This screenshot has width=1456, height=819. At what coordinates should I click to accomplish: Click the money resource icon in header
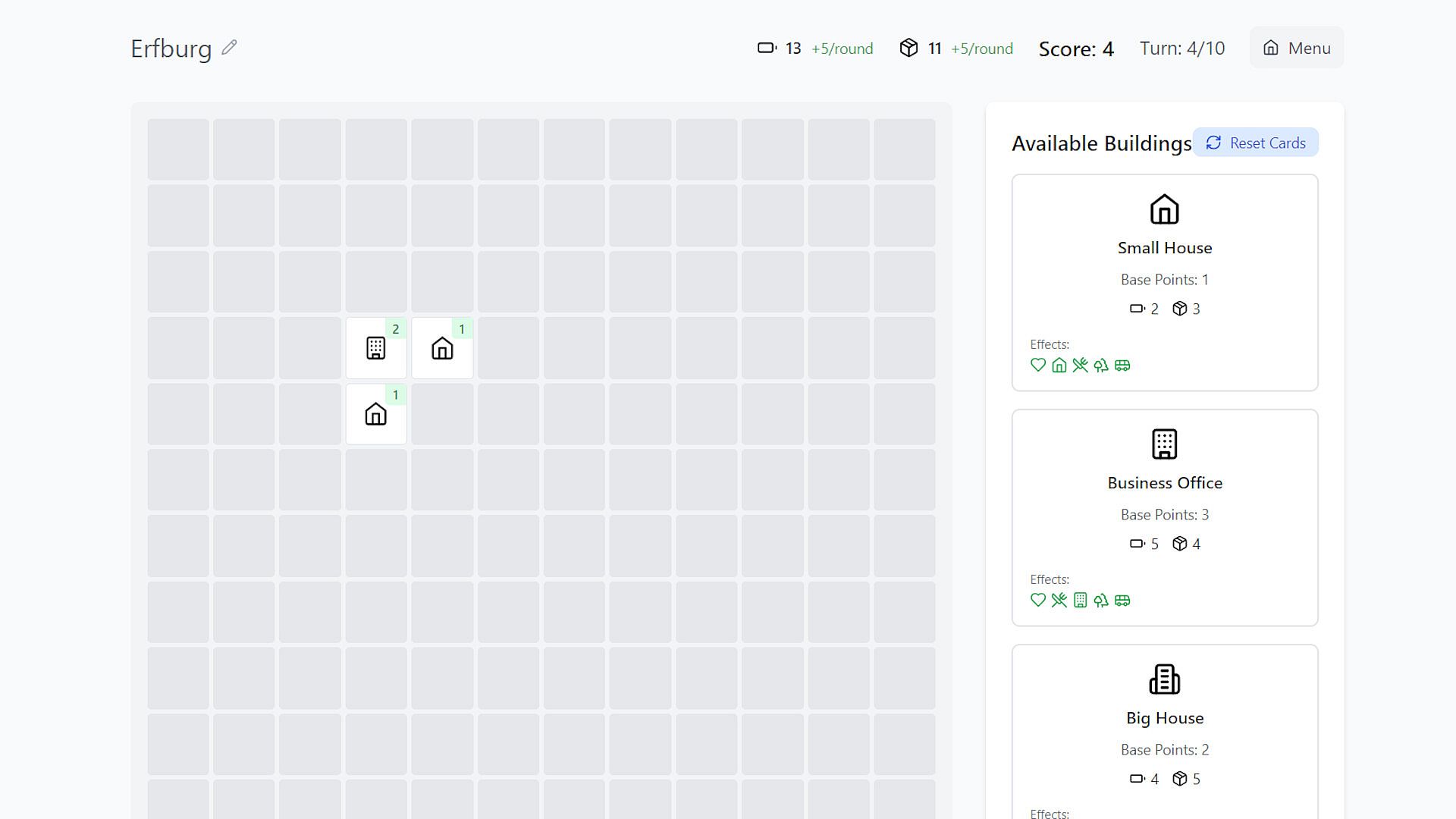tap(767, 49)
